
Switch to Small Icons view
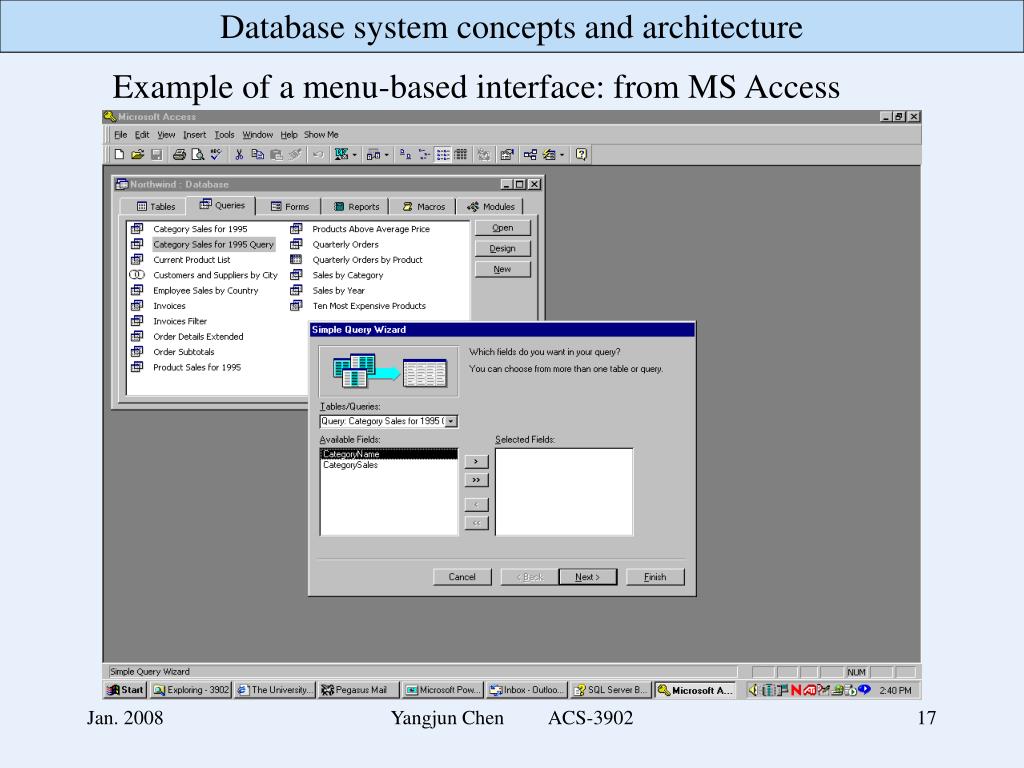[x=424, y=155]
